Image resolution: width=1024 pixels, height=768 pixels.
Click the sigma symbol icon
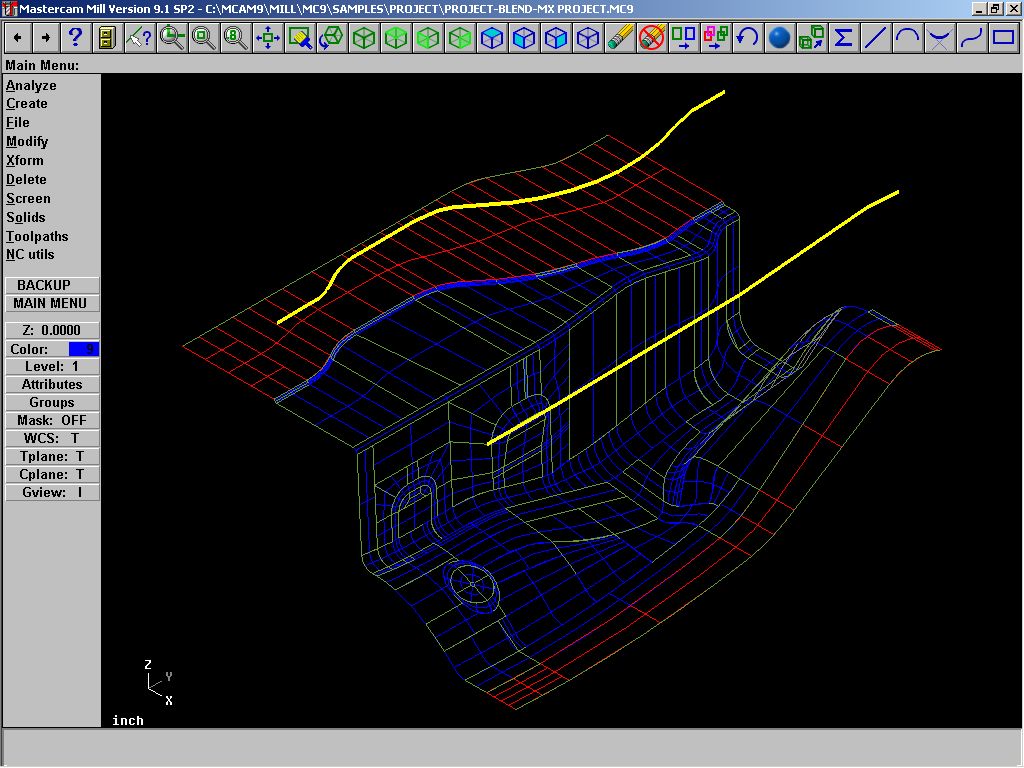(844, 37)
